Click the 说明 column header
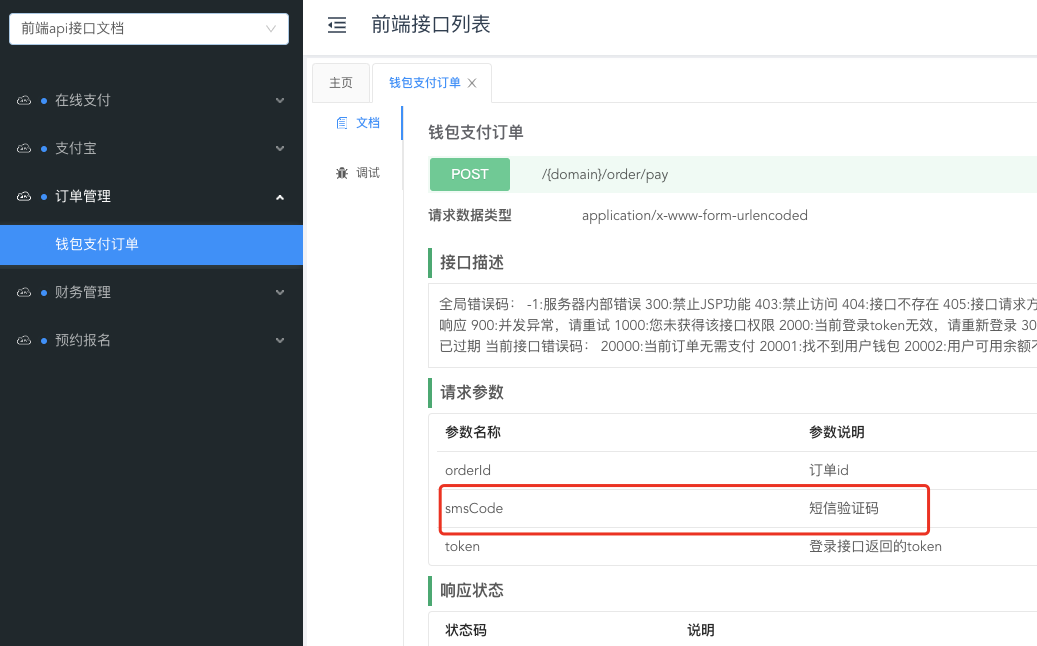The width and height of the screenshot is (1037, 646). click(701, 630)
